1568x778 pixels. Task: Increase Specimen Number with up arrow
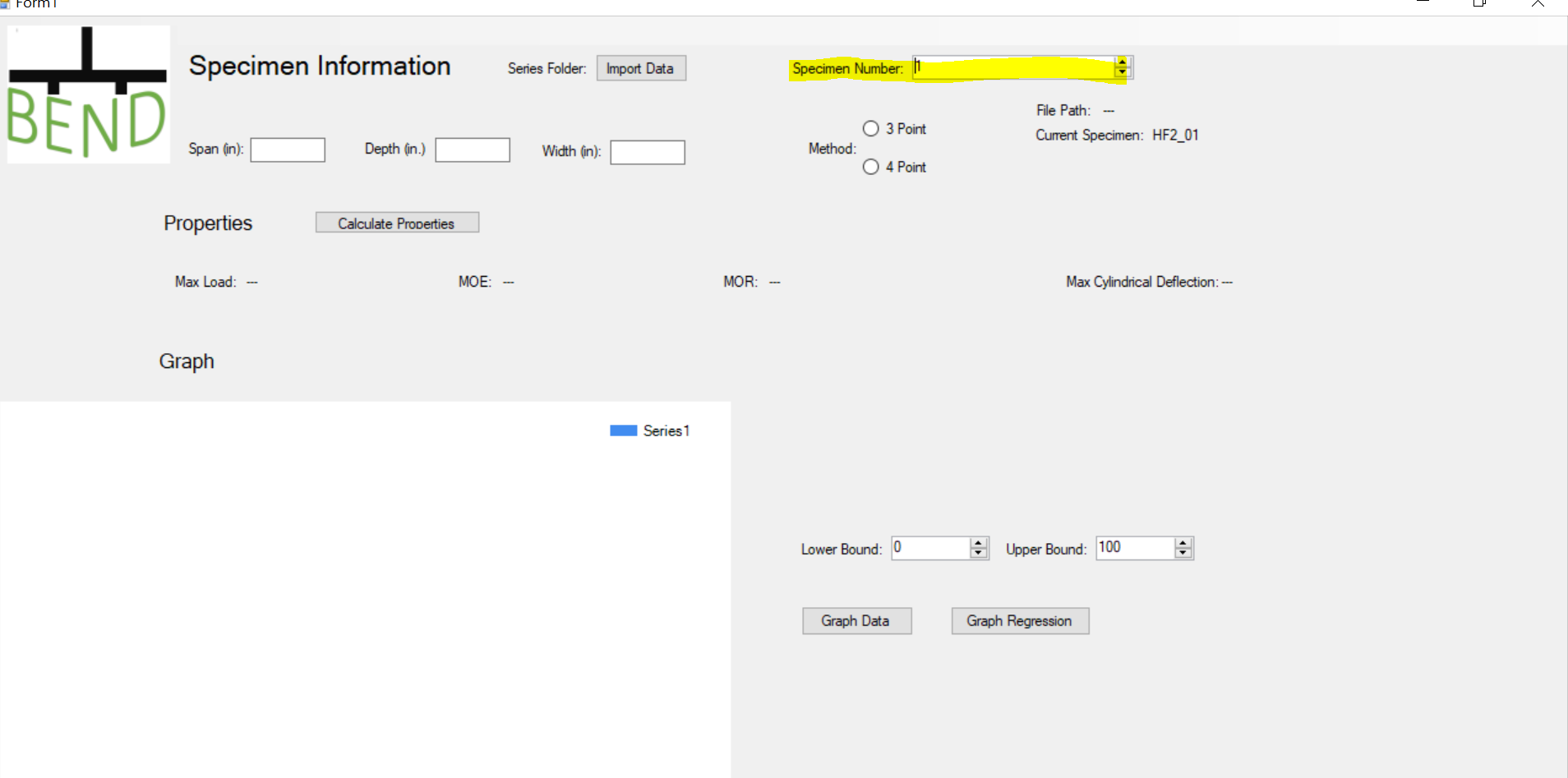[1123, 62]
